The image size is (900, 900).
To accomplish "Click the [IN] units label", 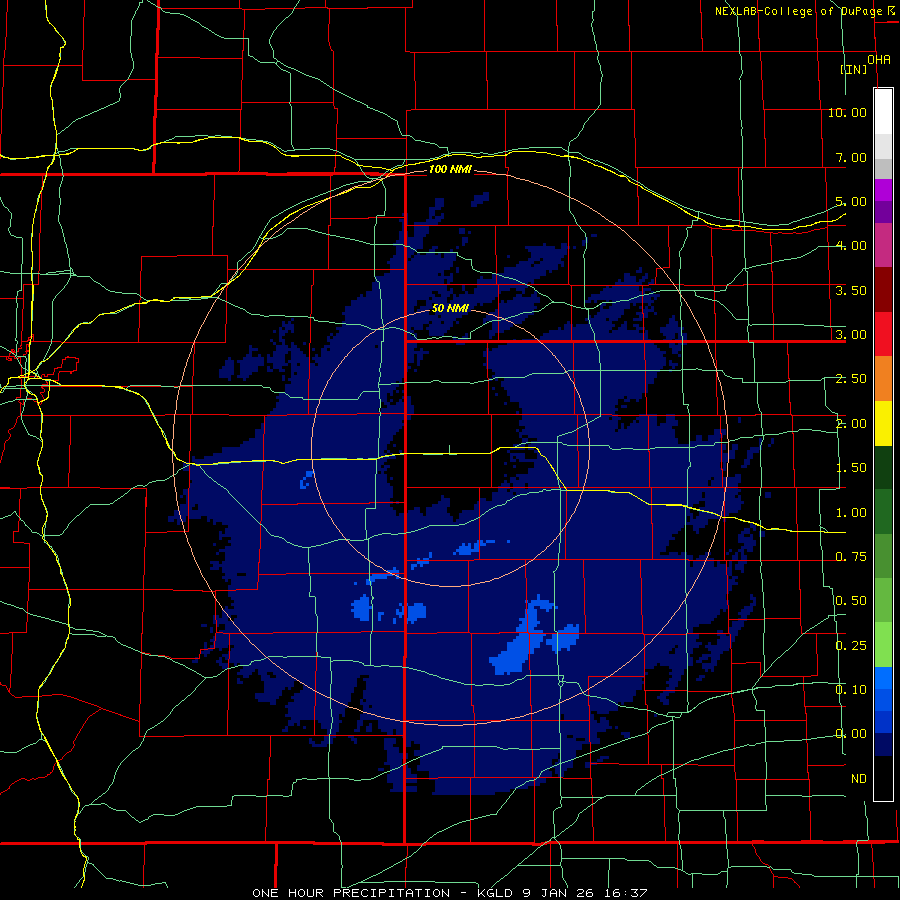I will [x=854, y=69].
